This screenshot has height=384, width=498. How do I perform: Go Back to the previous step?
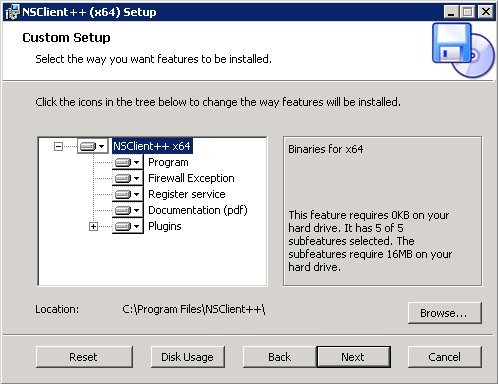click(x=280, y=357)
